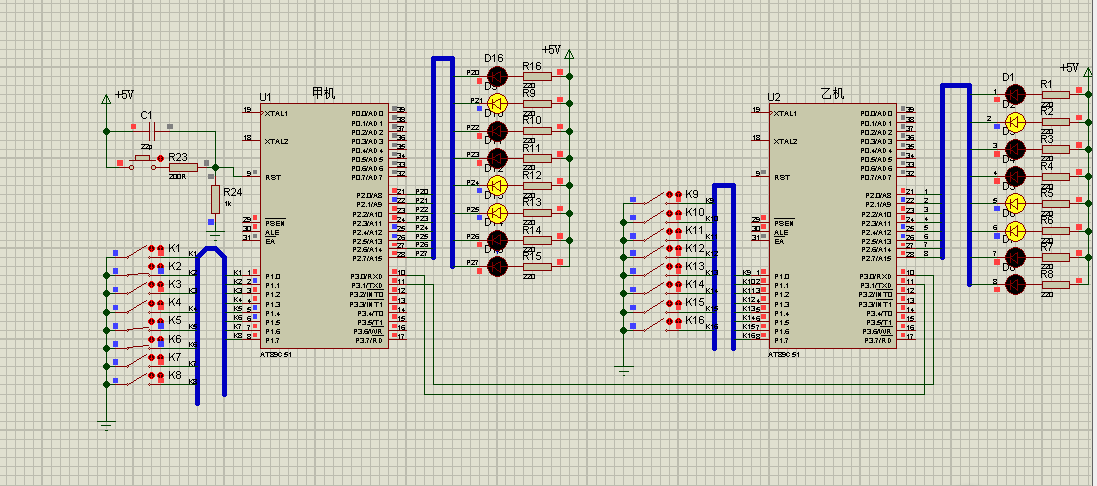Select resistor R7
Viewport: 1097px width, 486px height.
[x=1055, y=257]
